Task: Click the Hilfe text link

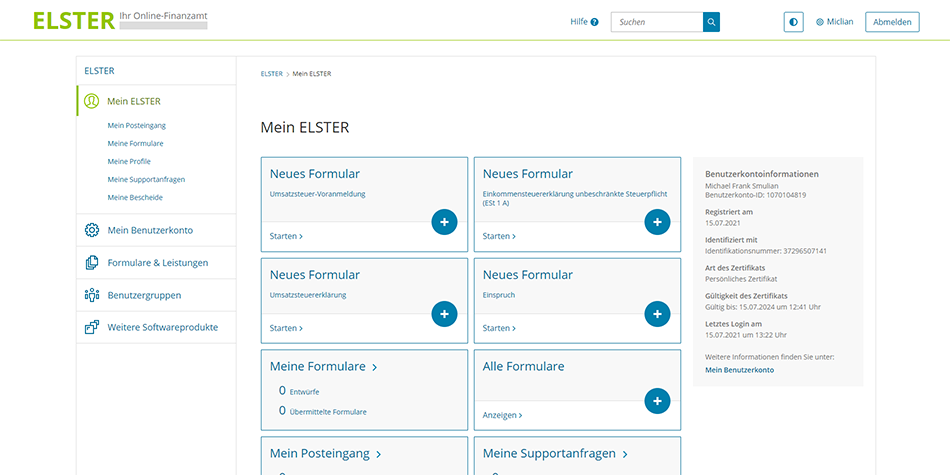Action: tap(579, 22)
